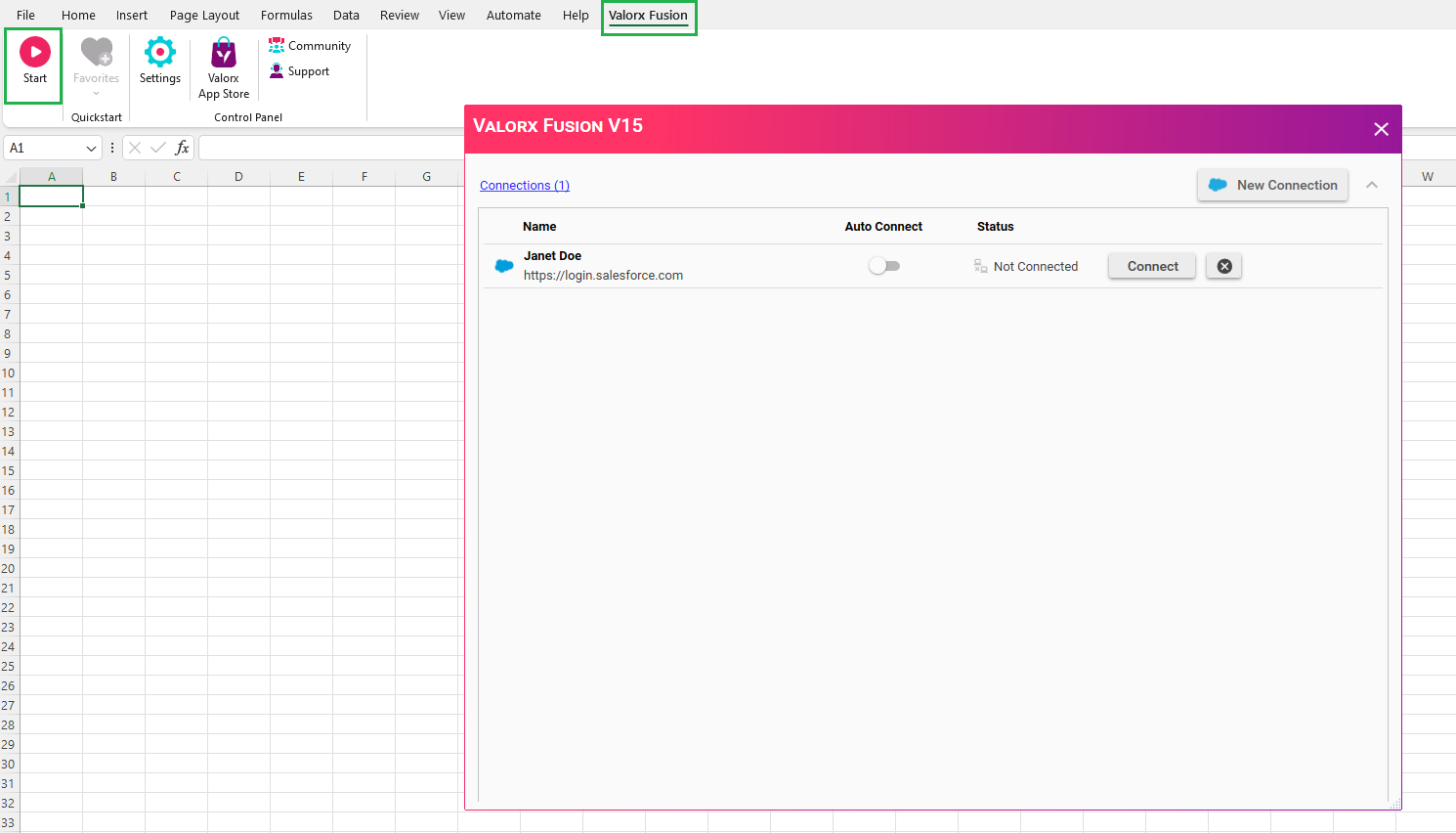
Task: Open Support from the ribbon
Action: point(277,70)
